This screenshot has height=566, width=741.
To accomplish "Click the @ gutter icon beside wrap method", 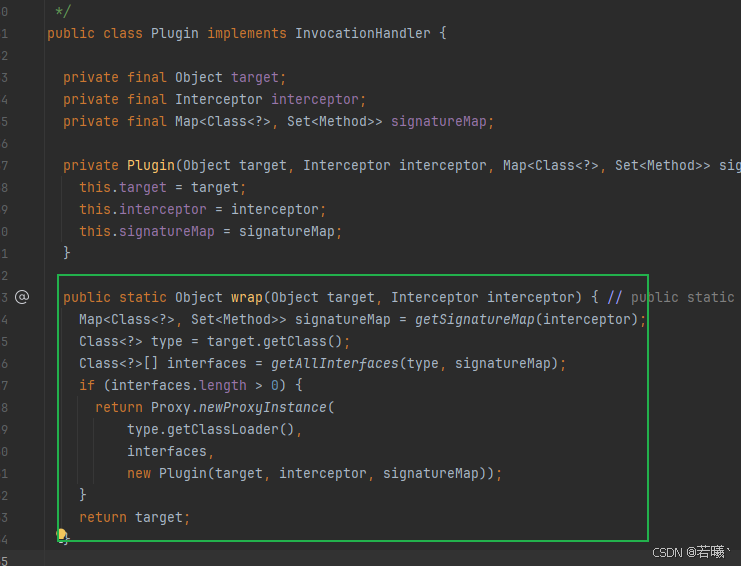I will click(x=22, y=297).
